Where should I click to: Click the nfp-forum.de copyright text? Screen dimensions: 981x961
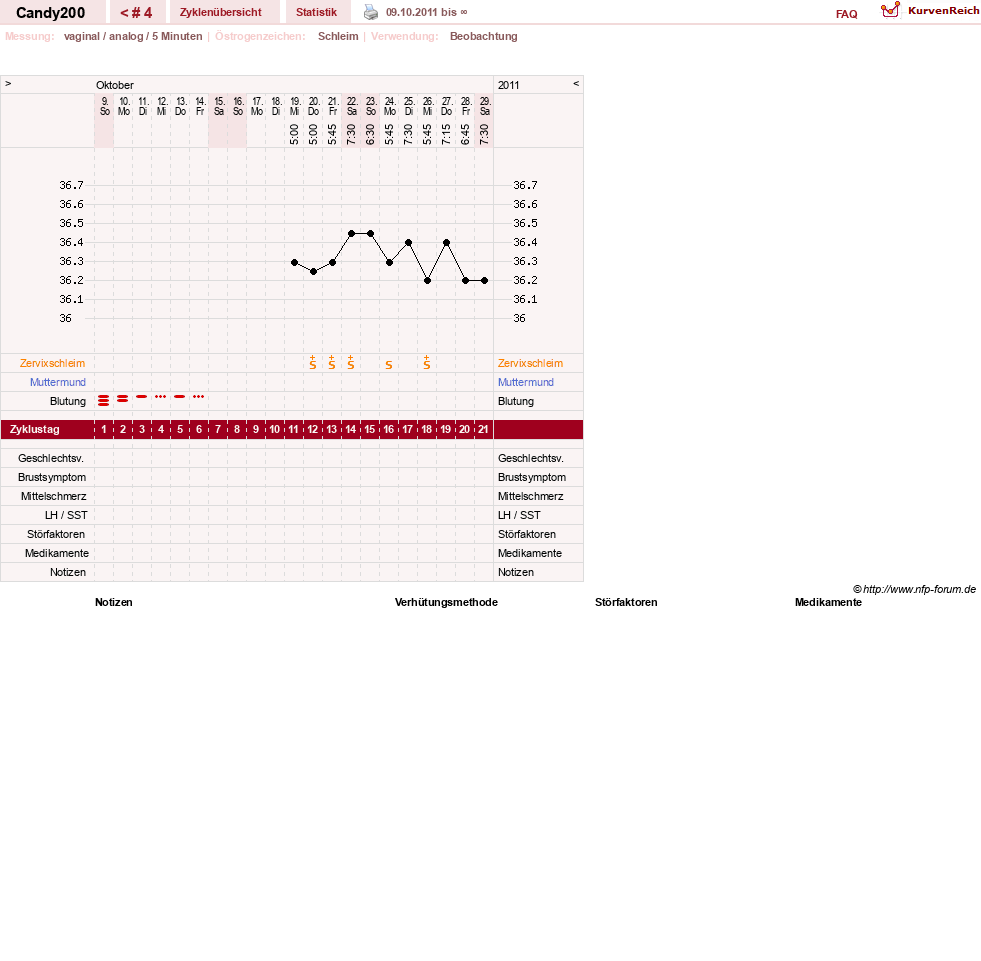pyautogui.click(x=914, y=589)
